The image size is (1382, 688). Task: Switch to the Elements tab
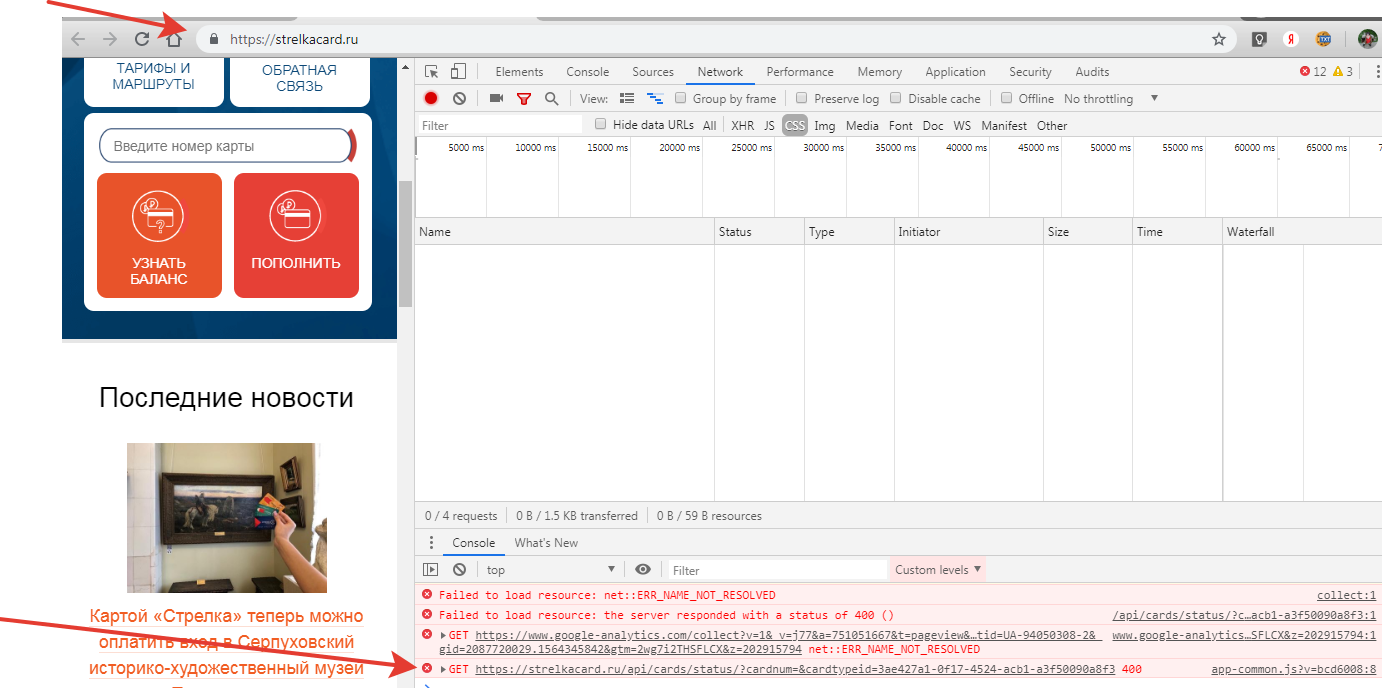click(x=519, y=71)
